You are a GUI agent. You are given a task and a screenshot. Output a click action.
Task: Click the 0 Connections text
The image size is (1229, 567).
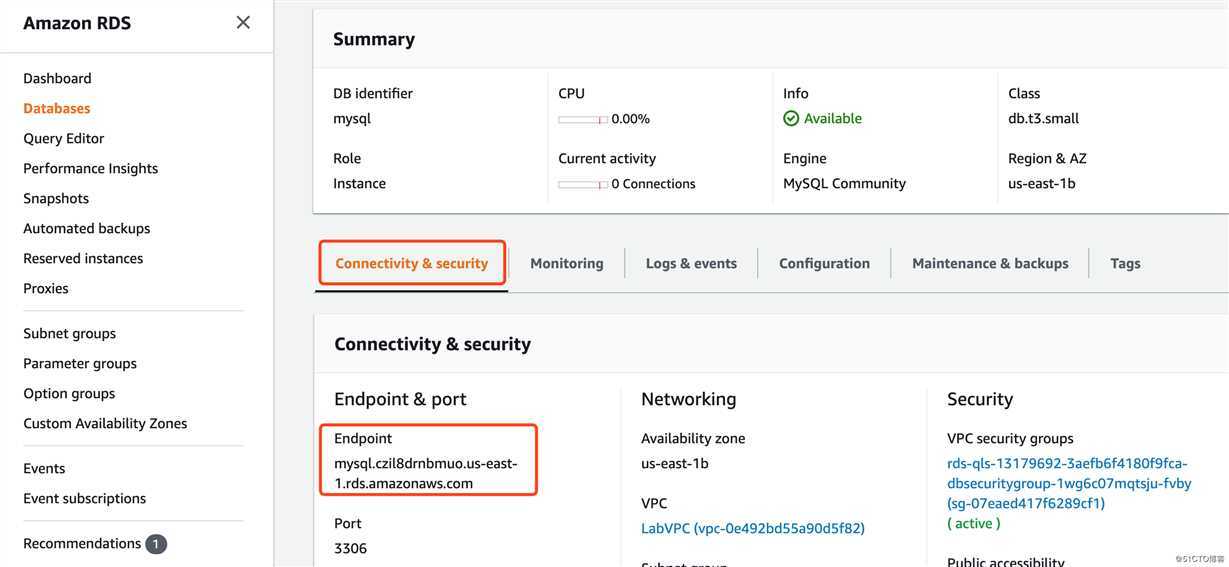tap(653, 184)
